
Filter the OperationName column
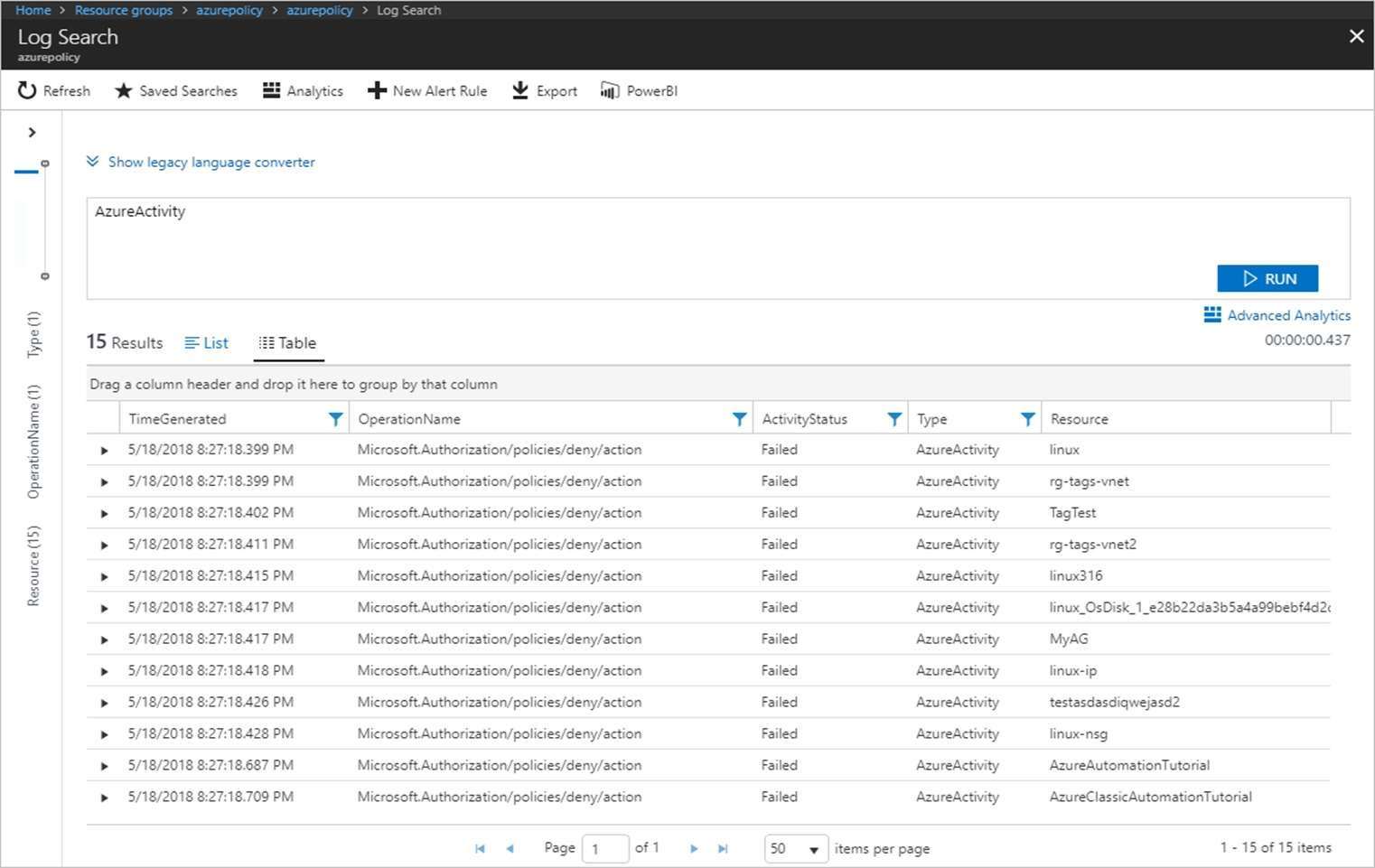739,419
